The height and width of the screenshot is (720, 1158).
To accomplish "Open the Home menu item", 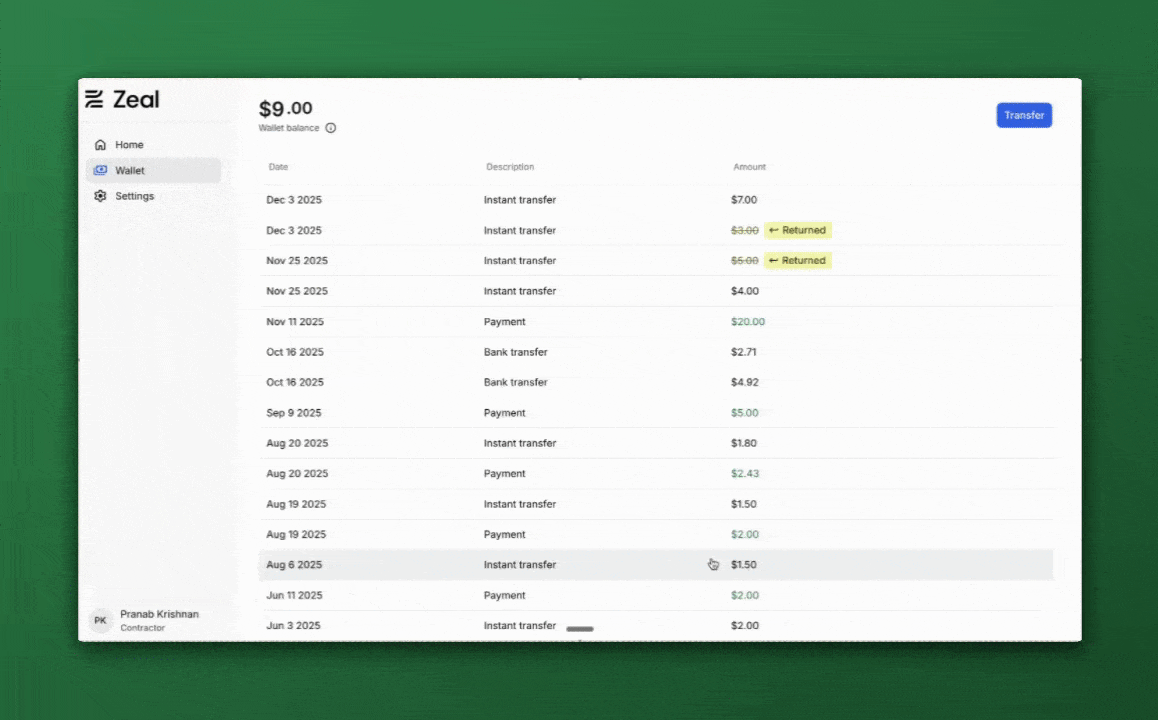I will point(129,145).
